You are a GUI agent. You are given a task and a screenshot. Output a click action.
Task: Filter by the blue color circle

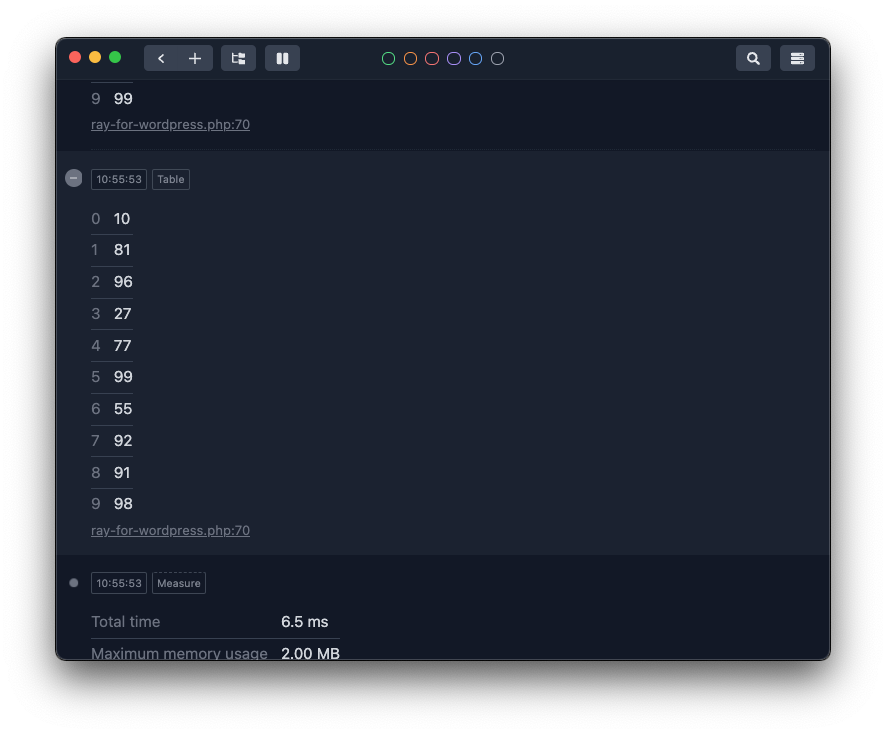click(x=476, y=59)
